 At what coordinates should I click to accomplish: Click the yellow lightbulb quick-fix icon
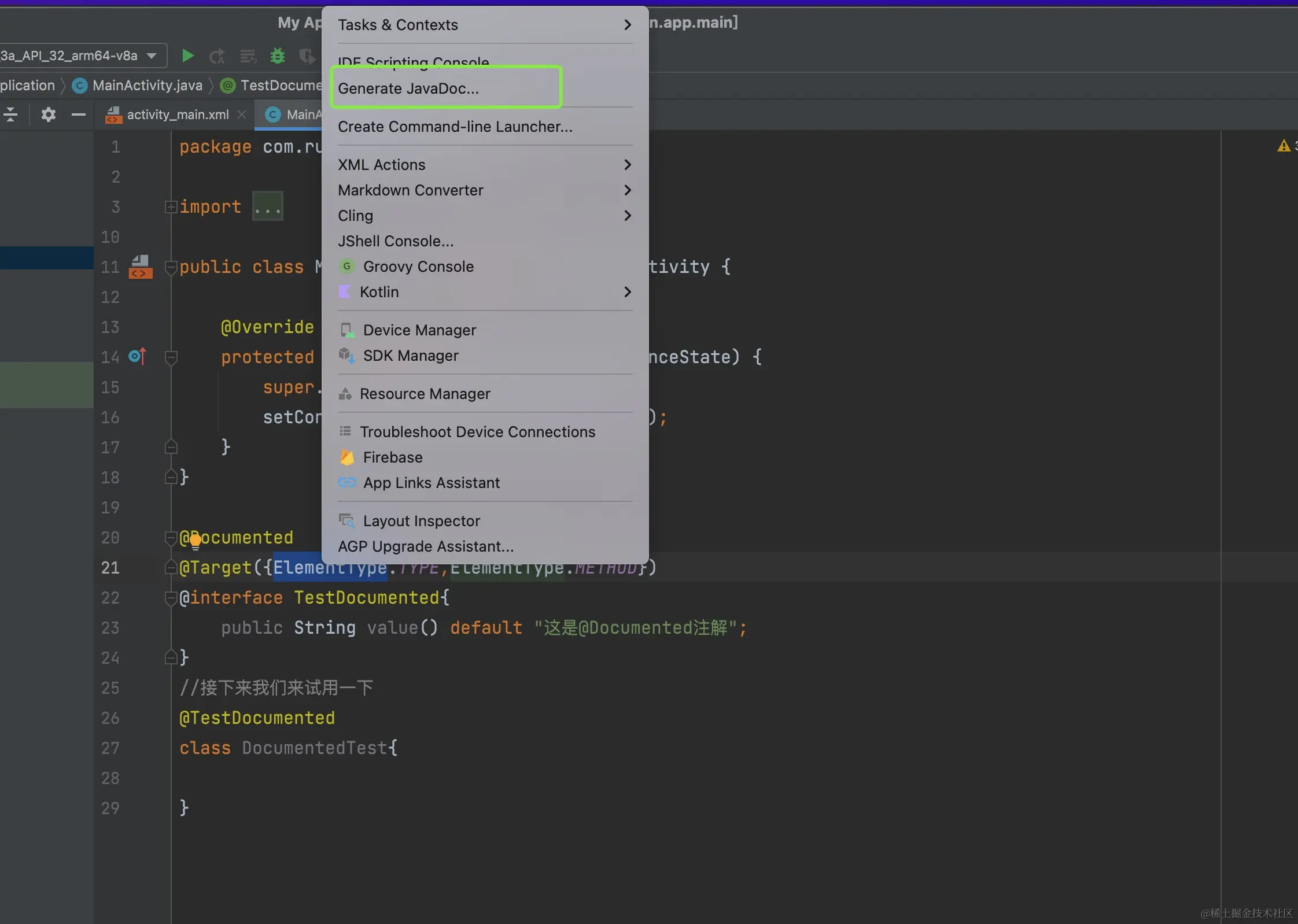[x=196, y=541]
